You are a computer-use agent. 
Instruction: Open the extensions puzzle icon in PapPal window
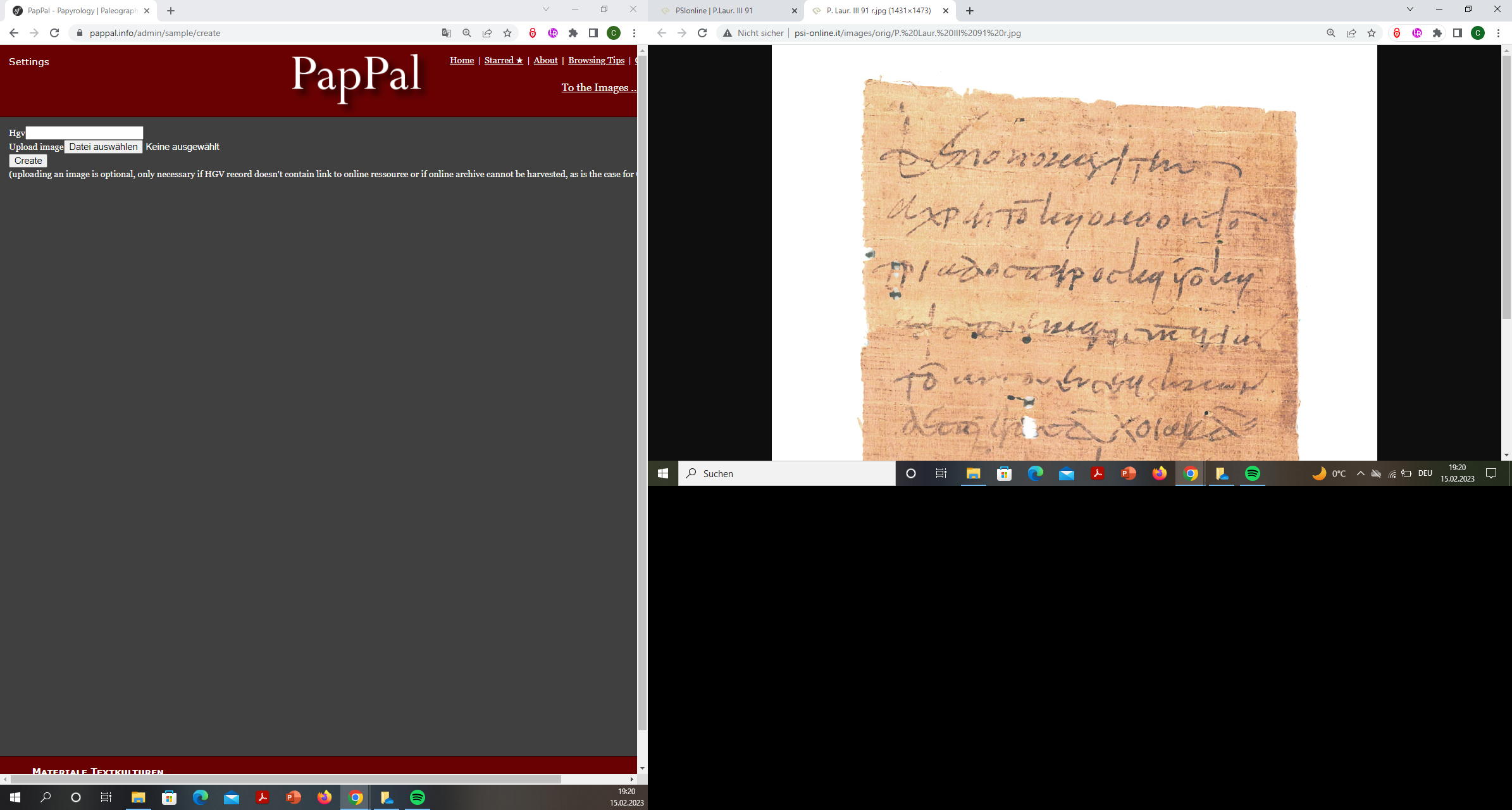(x=573, y=33)
